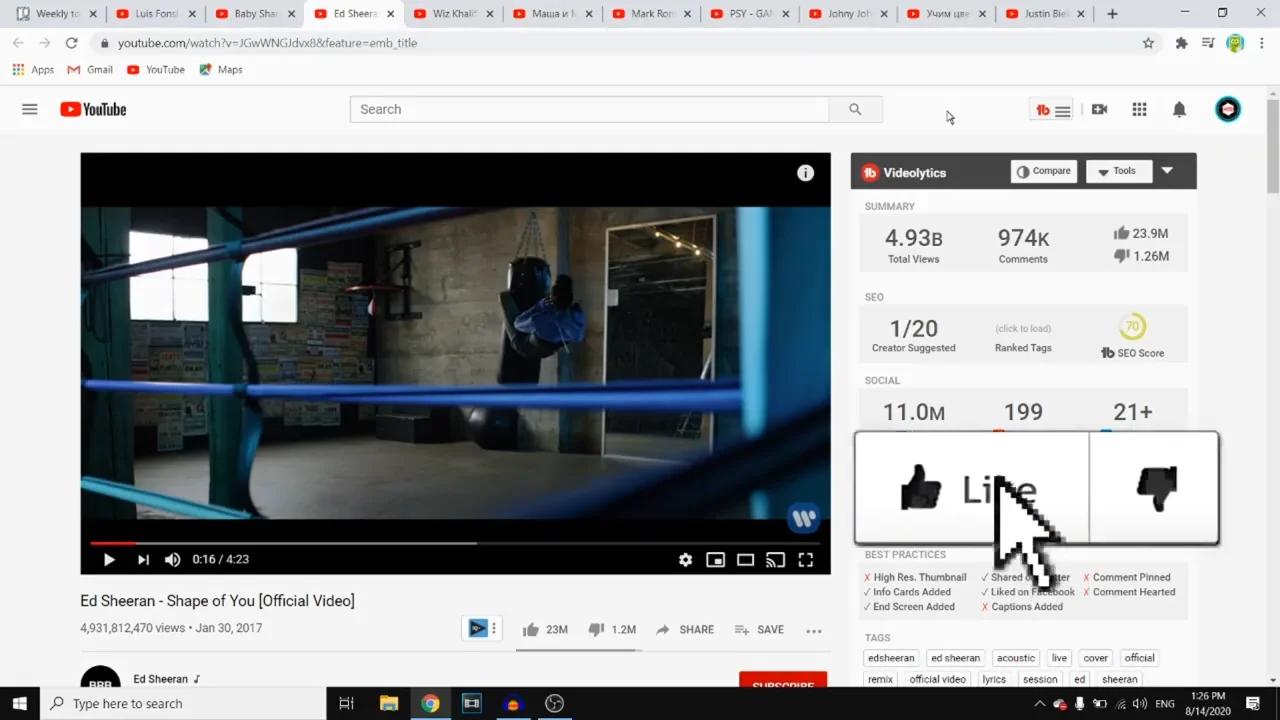Open the Compare tool in Videolytics

click(x=1043, y=170)
